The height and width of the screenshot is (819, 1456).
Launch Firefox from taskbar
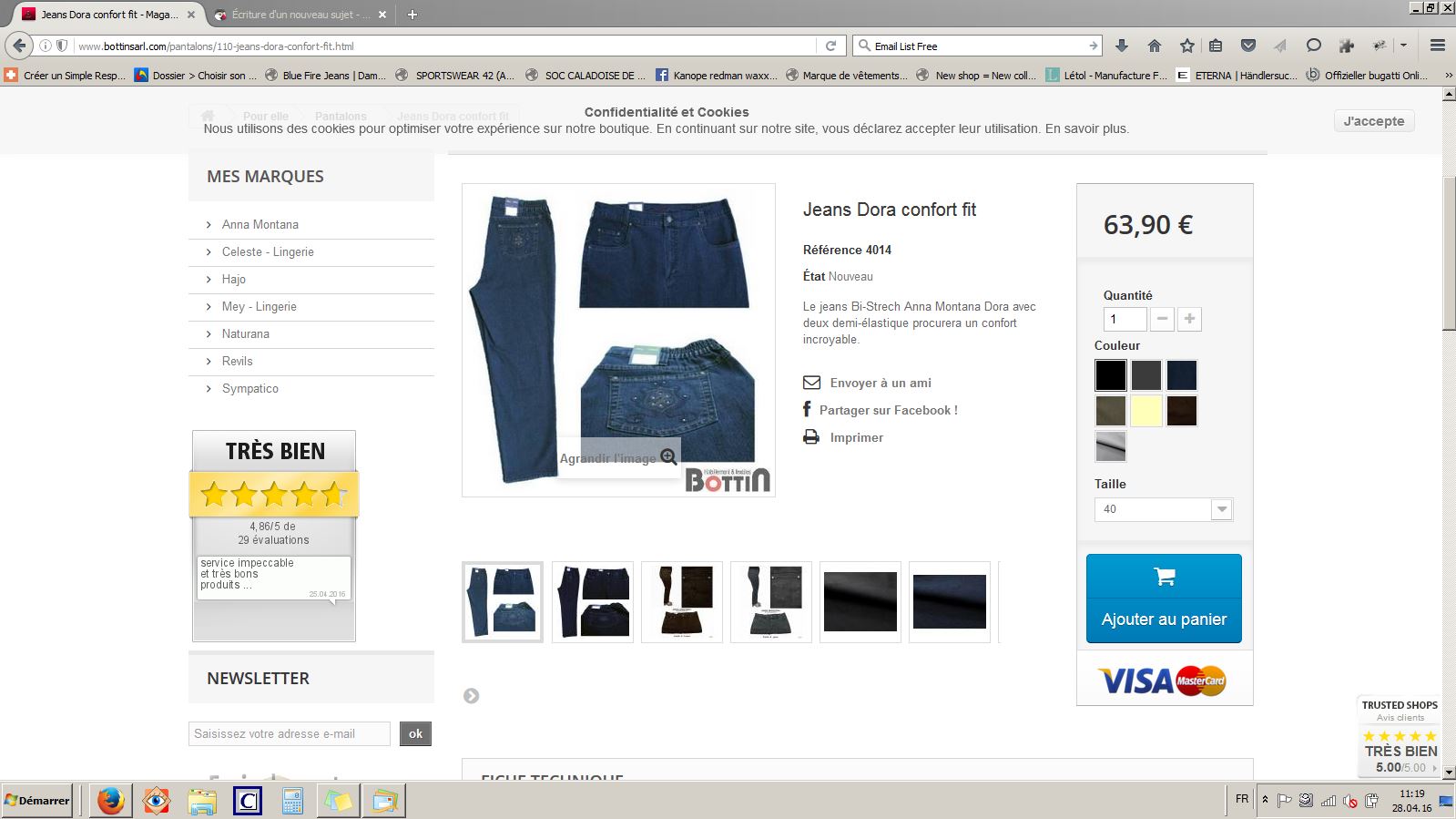click(111, 801)
